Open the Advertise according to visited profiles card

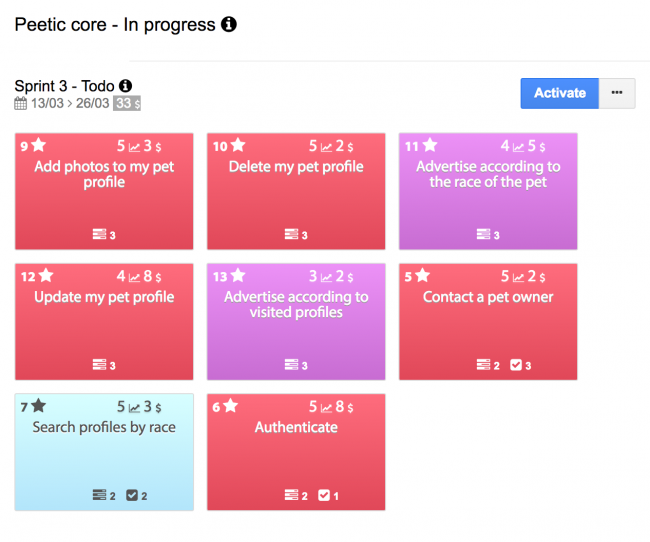pos(296,321)
